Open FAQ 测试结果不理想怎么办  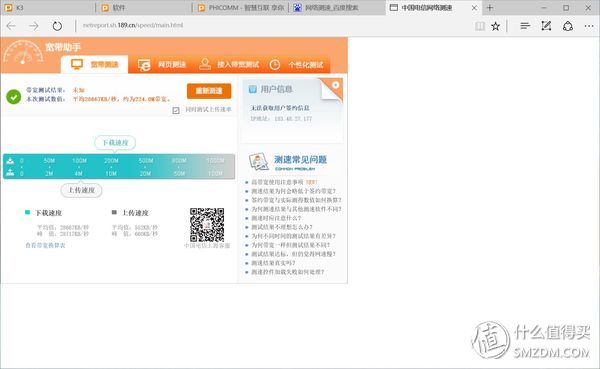[282, 227]
